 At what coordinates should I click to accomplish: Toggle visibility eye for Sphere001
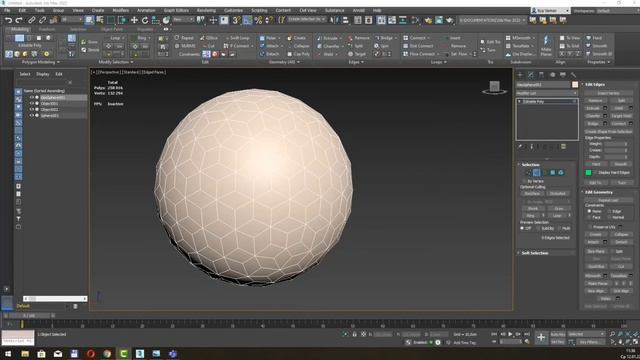click(x=31, y=116)
